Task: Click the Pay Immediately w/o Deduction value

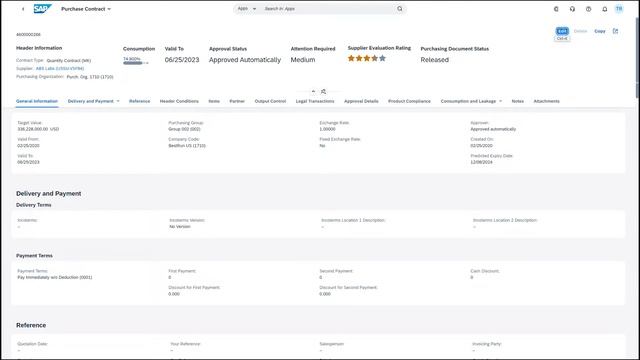Action: coord(55,277)
